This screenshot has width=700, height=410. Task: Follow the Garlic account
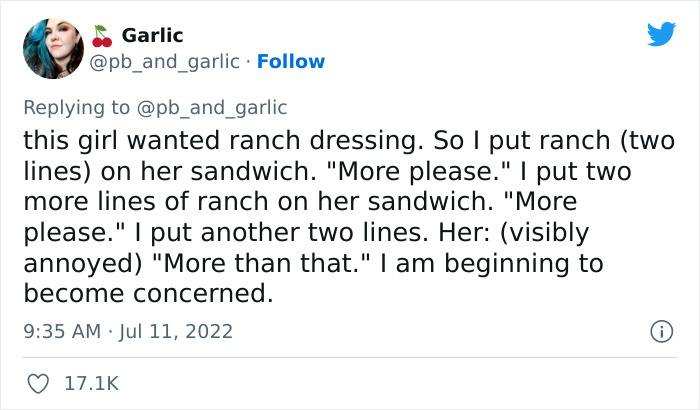[291, 62]
